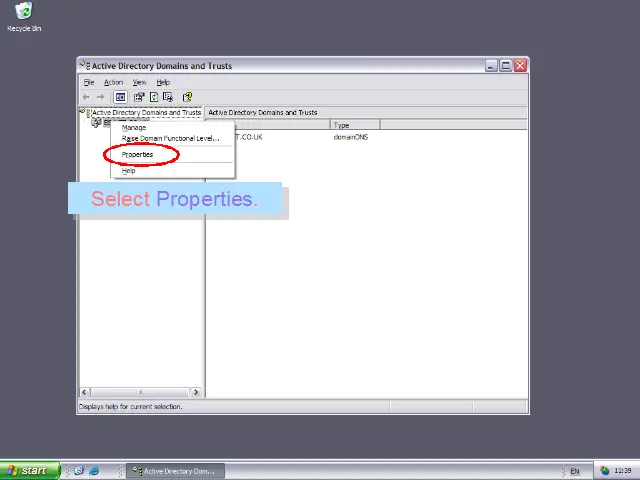
Task: Click the horizontal scrollbar thumb in the tree pane
Action: click(x=140, y=392)
